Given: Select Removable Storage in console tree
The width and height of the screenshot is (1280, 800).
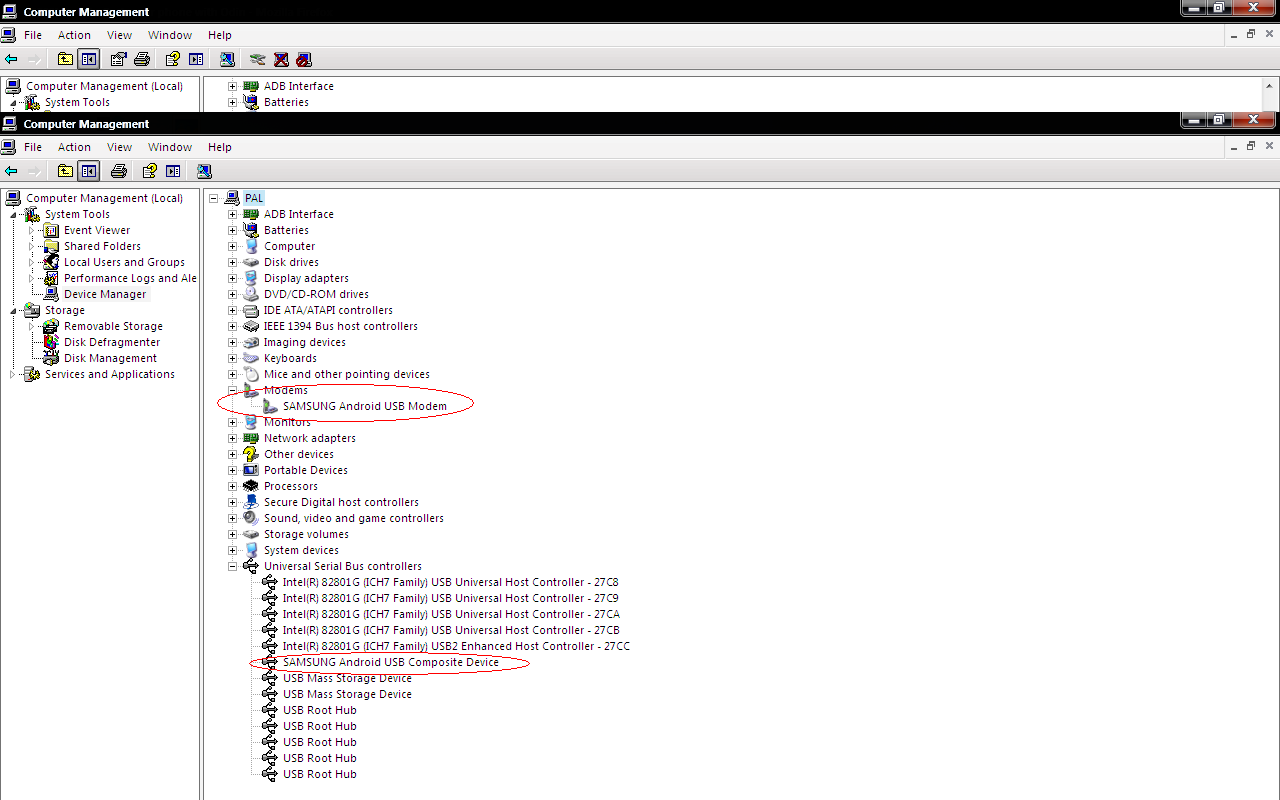Looking at the screenshot, I should point(113,326).
